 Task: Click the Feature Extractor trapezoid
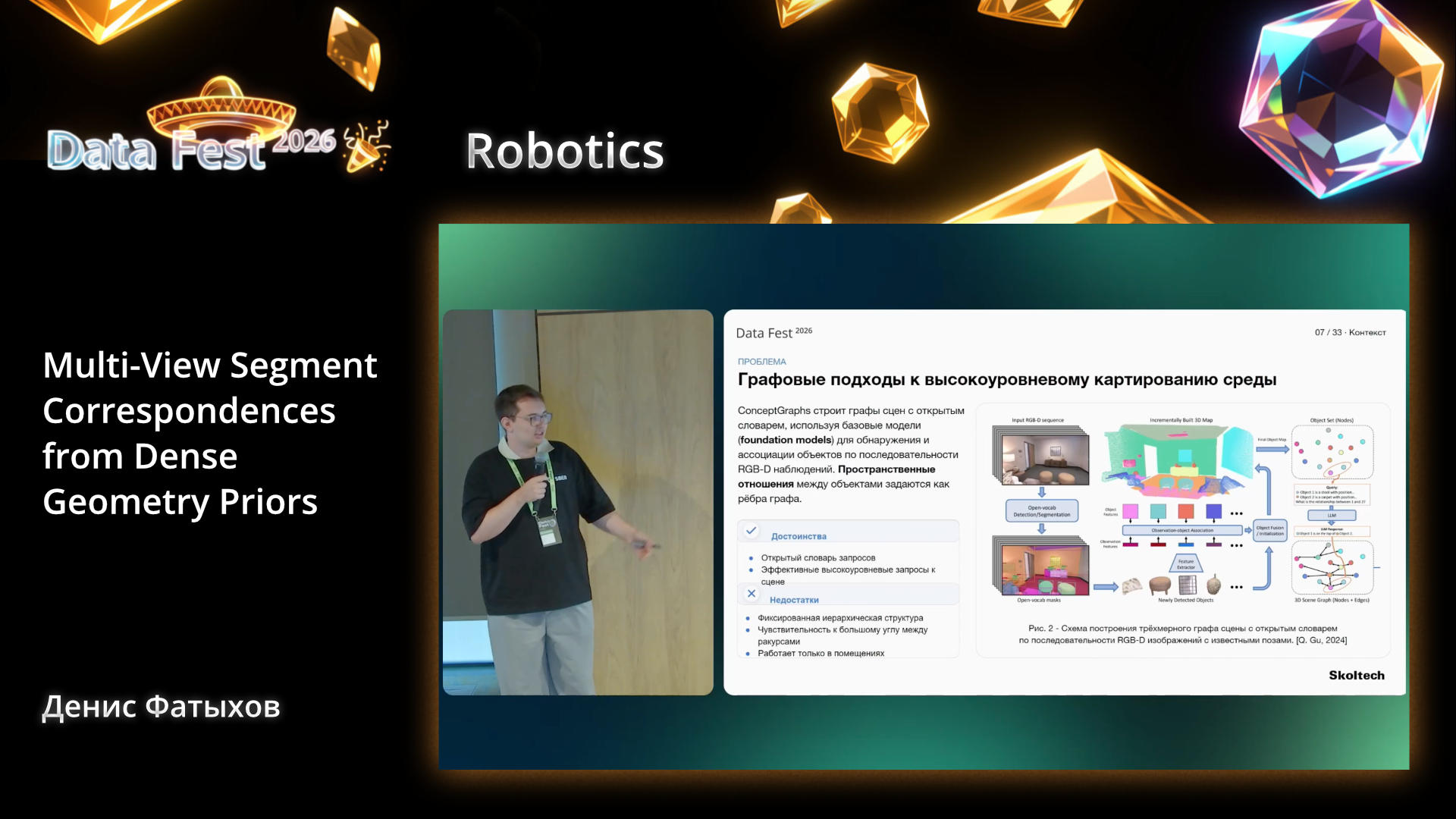[x=1186, y=563]
